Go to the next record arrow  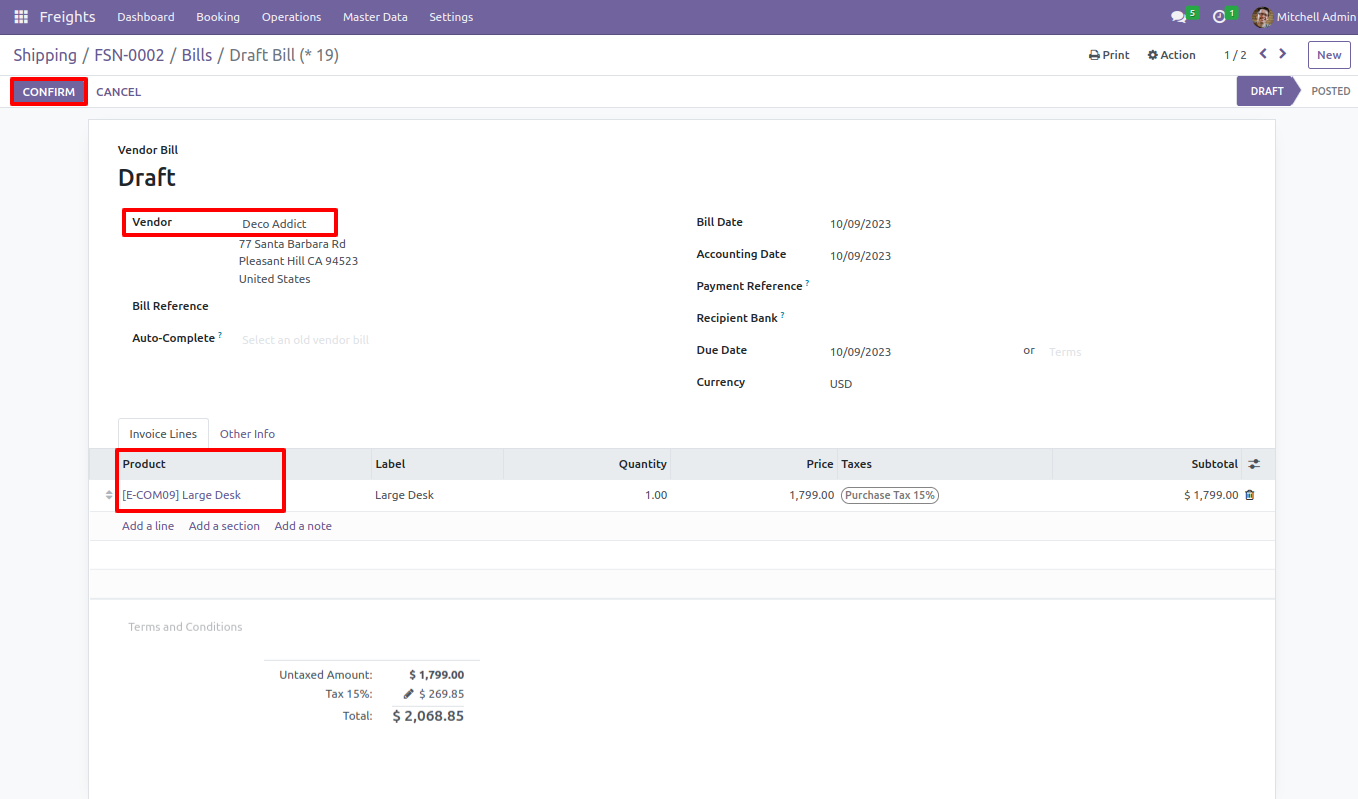tap(1283, 54)
